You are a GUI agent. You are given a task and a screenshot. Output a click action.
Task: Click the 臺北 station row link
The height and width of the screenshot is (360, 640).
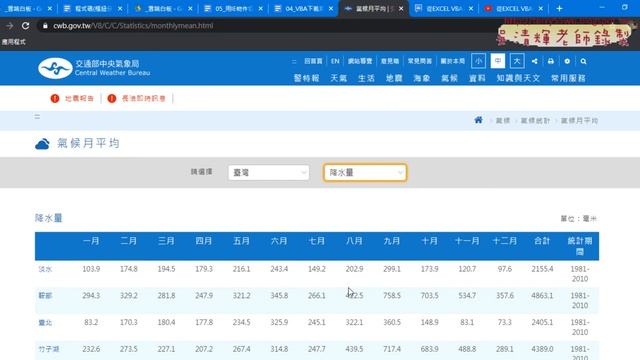pyautogui.click(x=45, y=322)
